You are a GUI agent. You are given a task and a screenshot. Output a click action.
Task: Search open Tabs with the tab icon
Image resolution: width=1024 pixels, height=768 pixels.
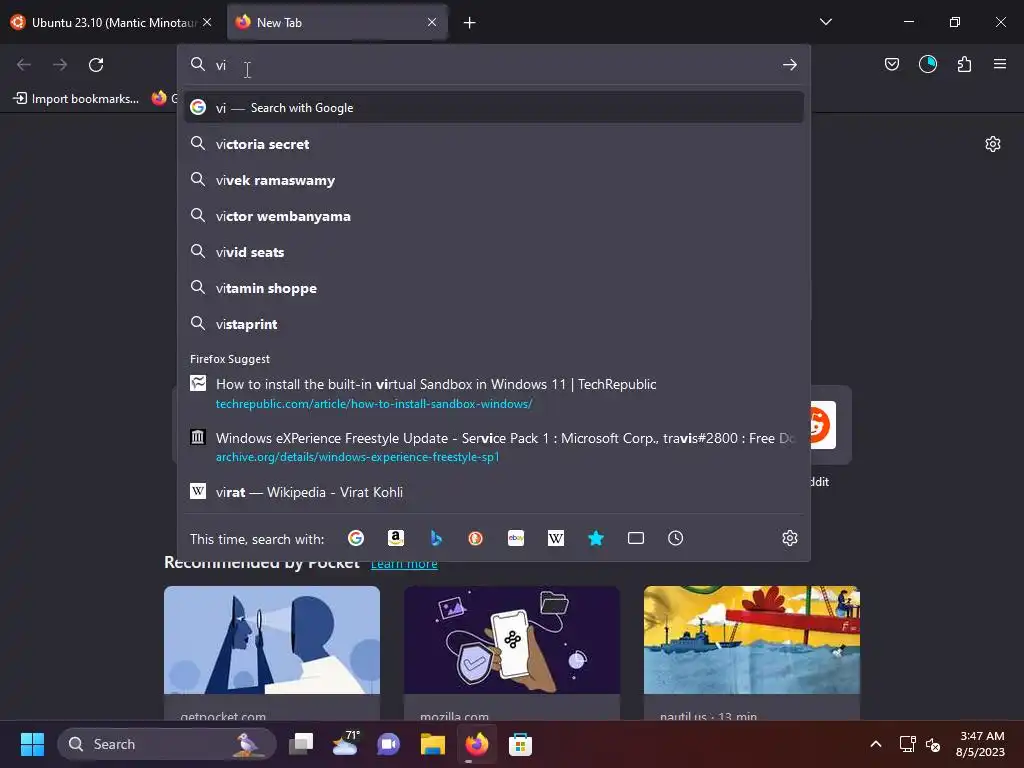[635, 538]
